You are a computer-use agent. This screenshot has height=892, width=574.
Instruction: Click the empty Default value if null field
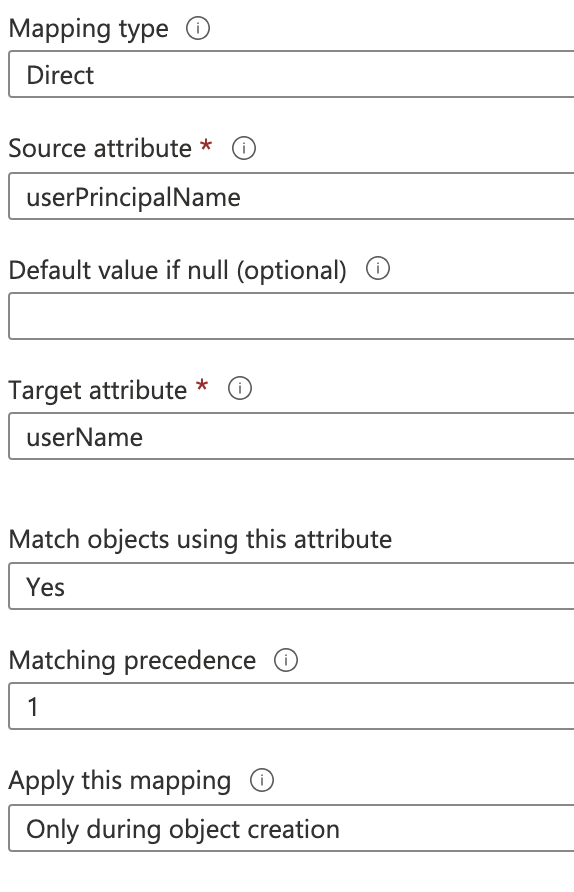pyautogui.click(x=291, y=316)
